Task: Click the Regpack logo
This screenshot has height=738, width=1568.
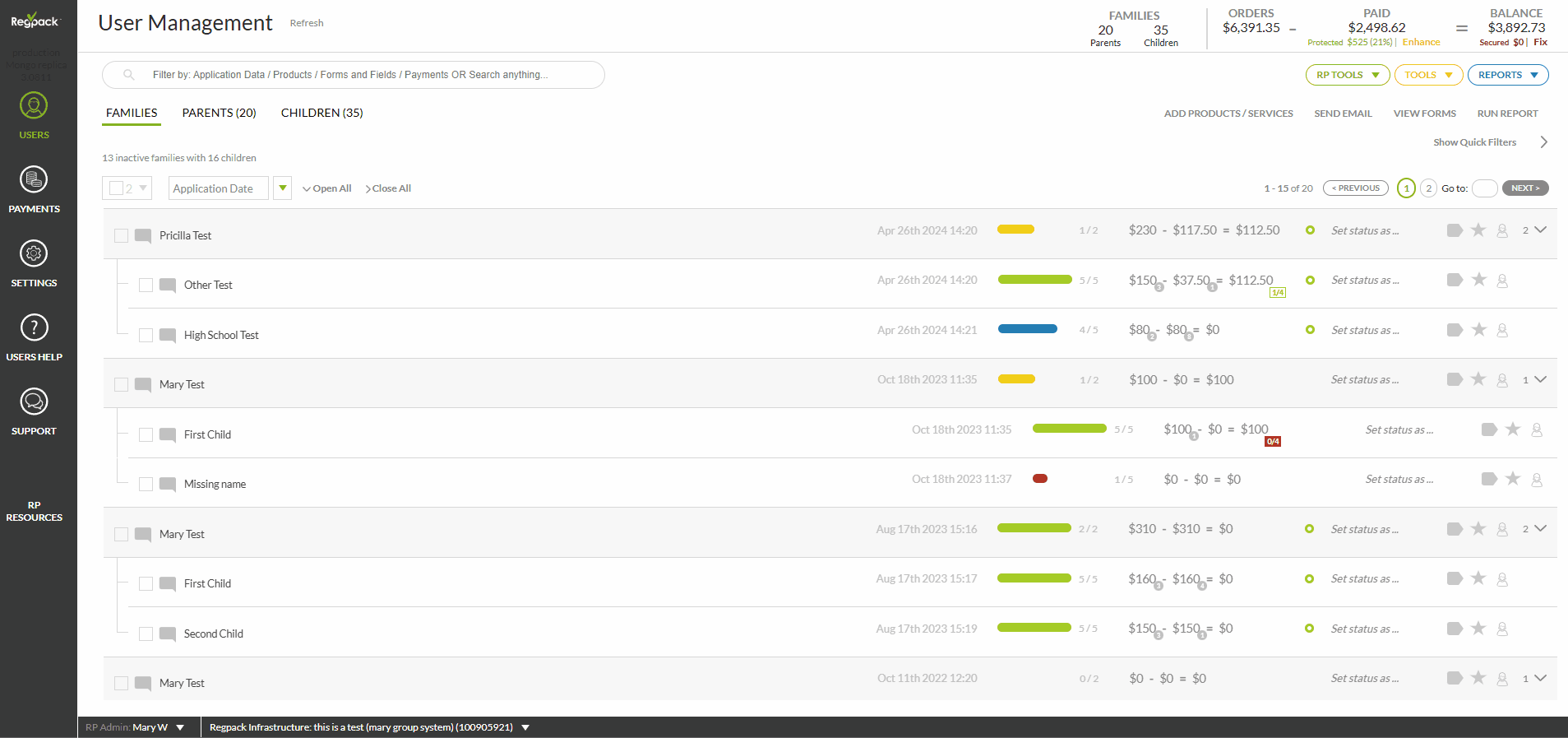Action: pyautogui.click(x=35, y=21)
